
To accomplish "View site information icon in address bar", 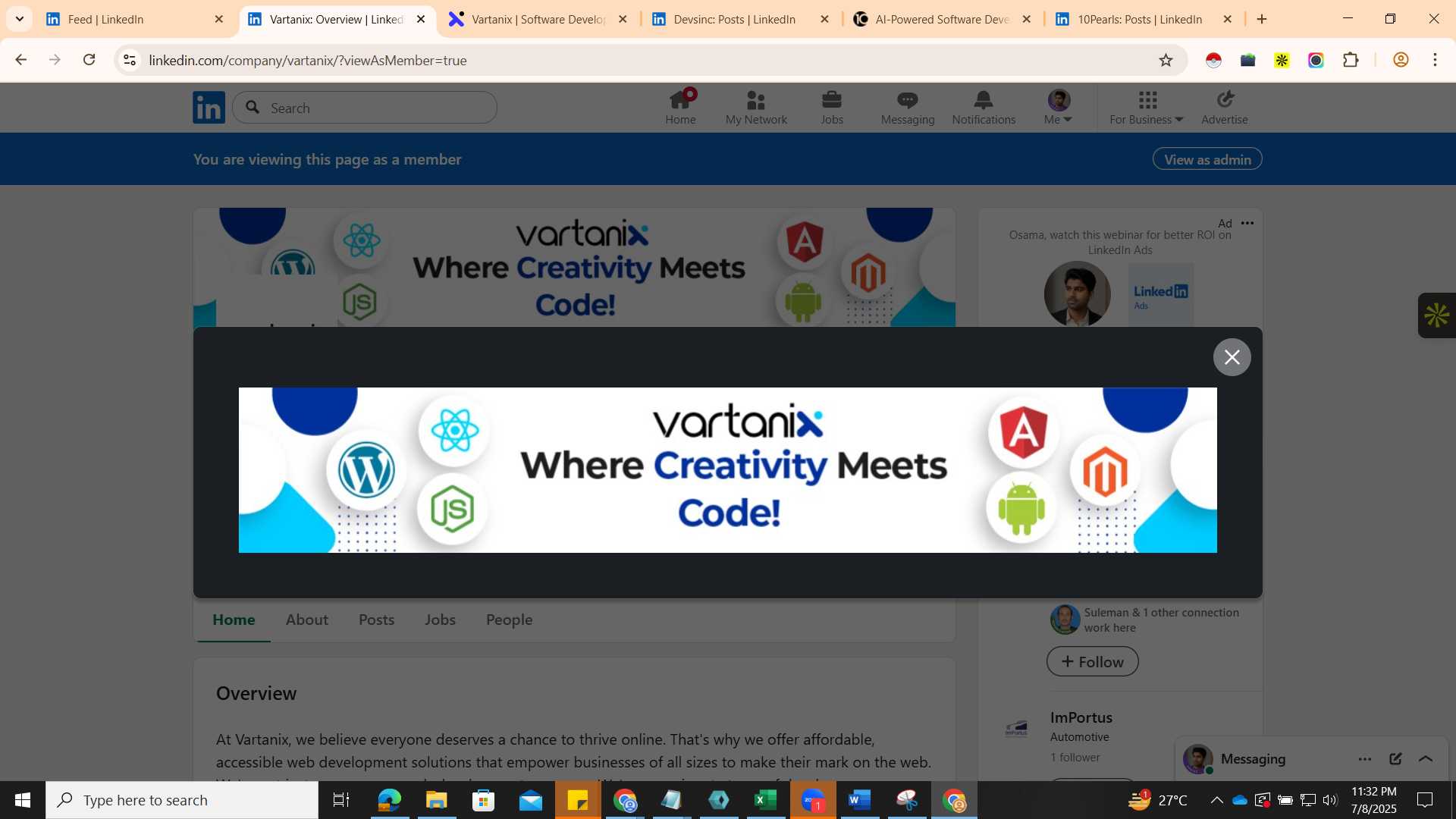I will [130, 60].
